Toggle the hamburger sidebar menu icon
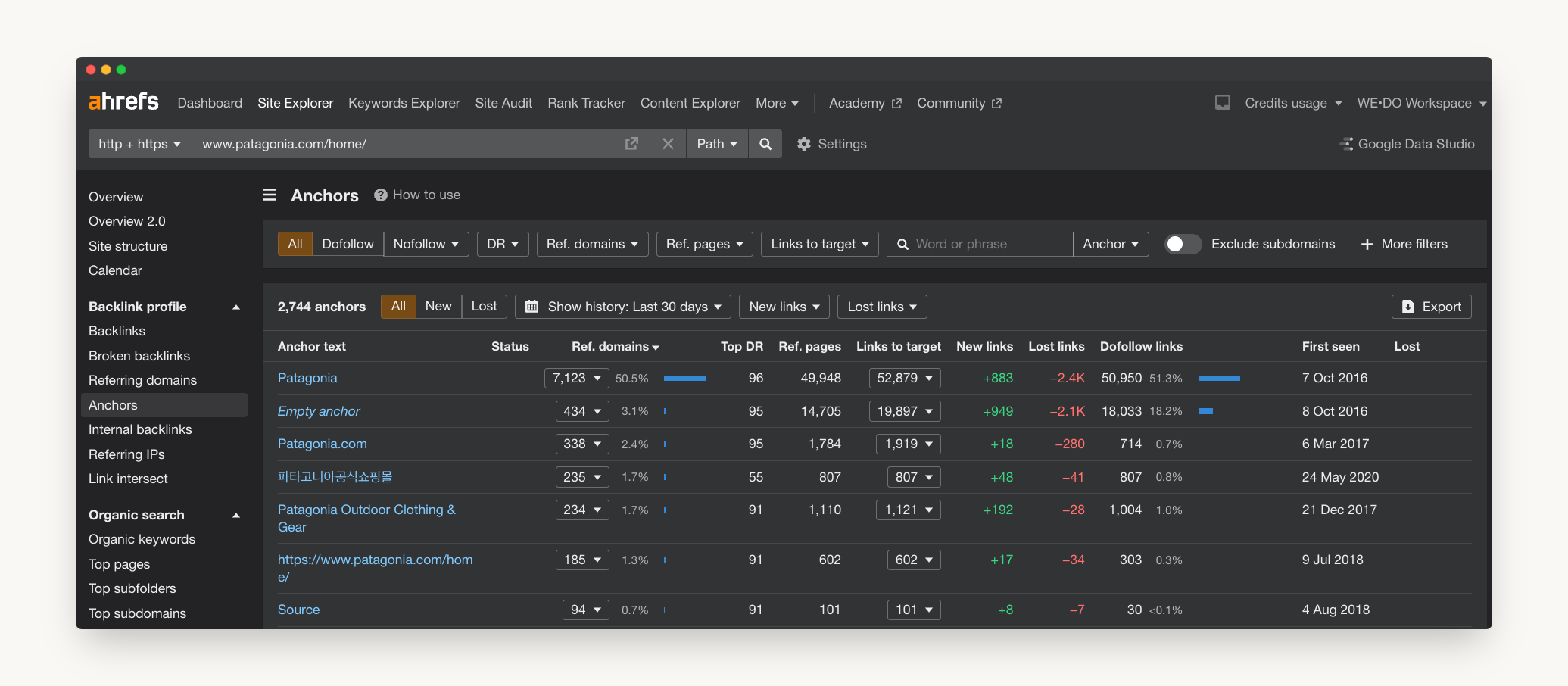This screenshot has width=1568, height=686. (x=270, y=195)
